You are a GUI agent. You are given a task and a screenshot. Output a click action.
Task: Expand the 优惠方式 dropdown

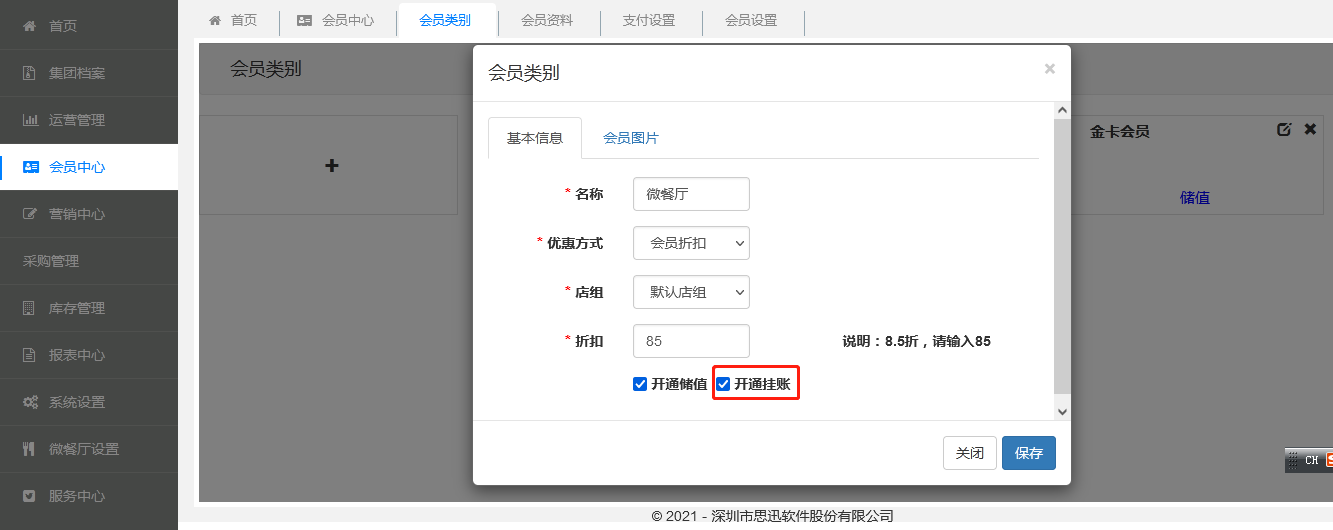click(691, 243)
